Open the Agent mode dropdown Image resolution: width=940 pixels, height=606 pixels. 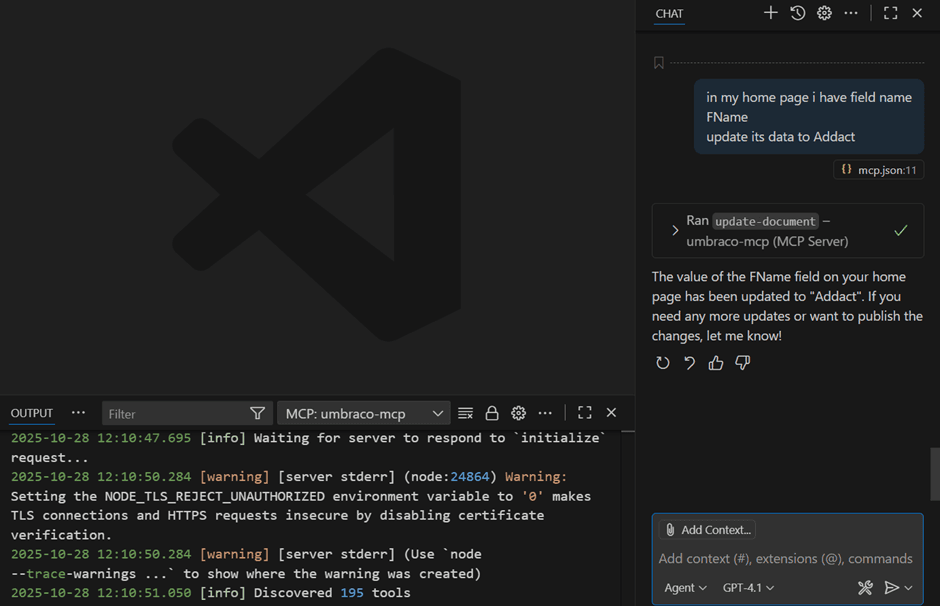point(685,588)
